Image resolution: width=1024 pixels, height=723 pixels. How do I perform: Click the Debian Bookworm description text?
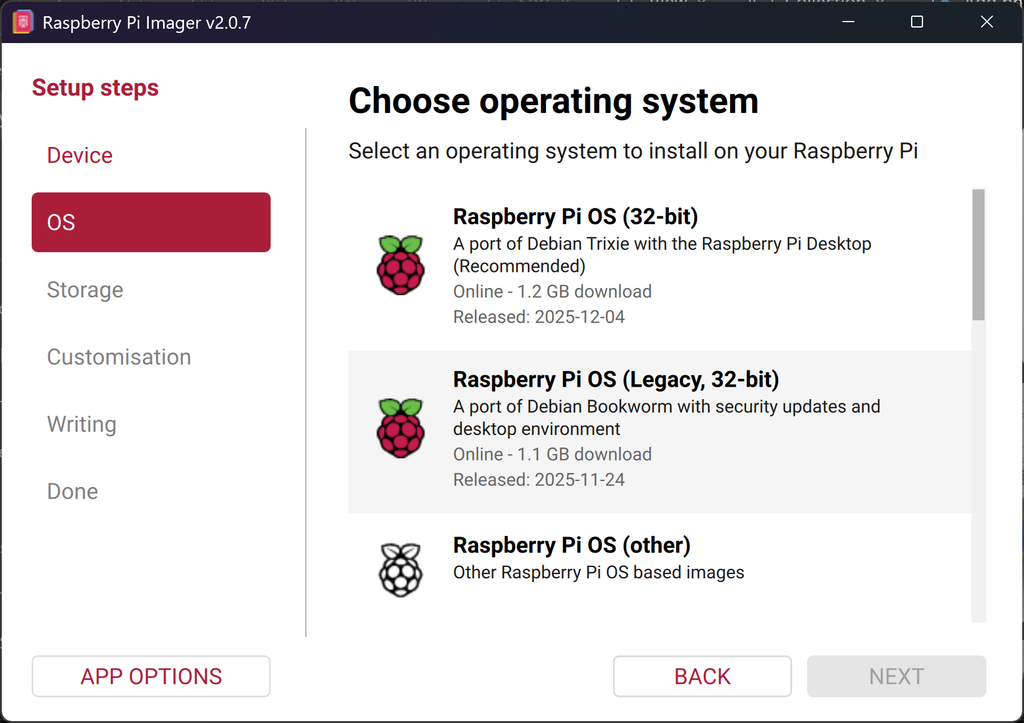667,417
